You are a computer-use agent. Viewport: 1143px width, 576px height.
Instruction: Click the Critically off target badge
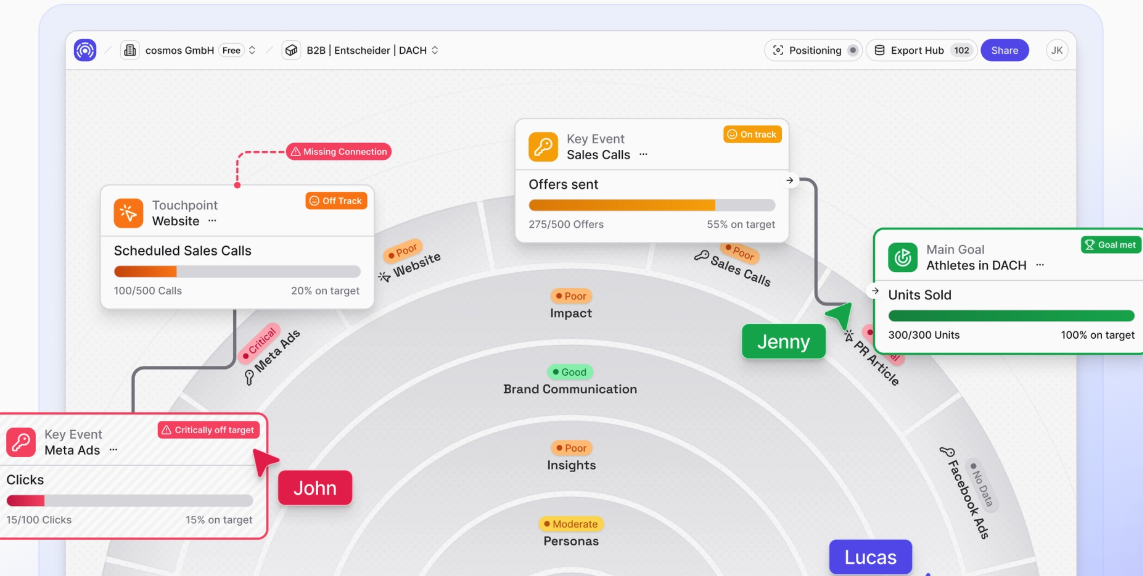point(209,430)
